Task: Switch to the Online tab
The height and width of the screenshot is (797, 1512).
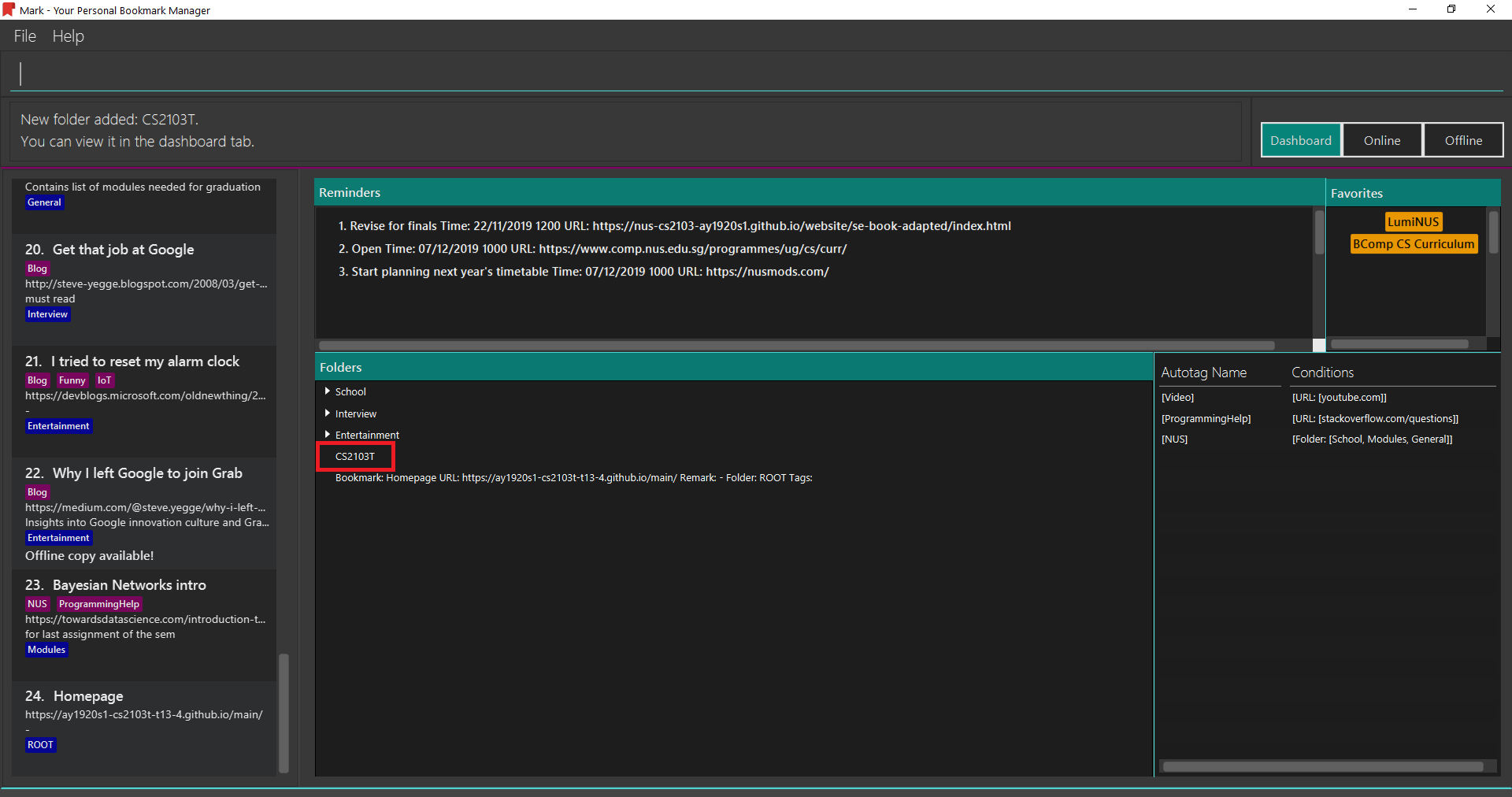Action: (1382, 140)
